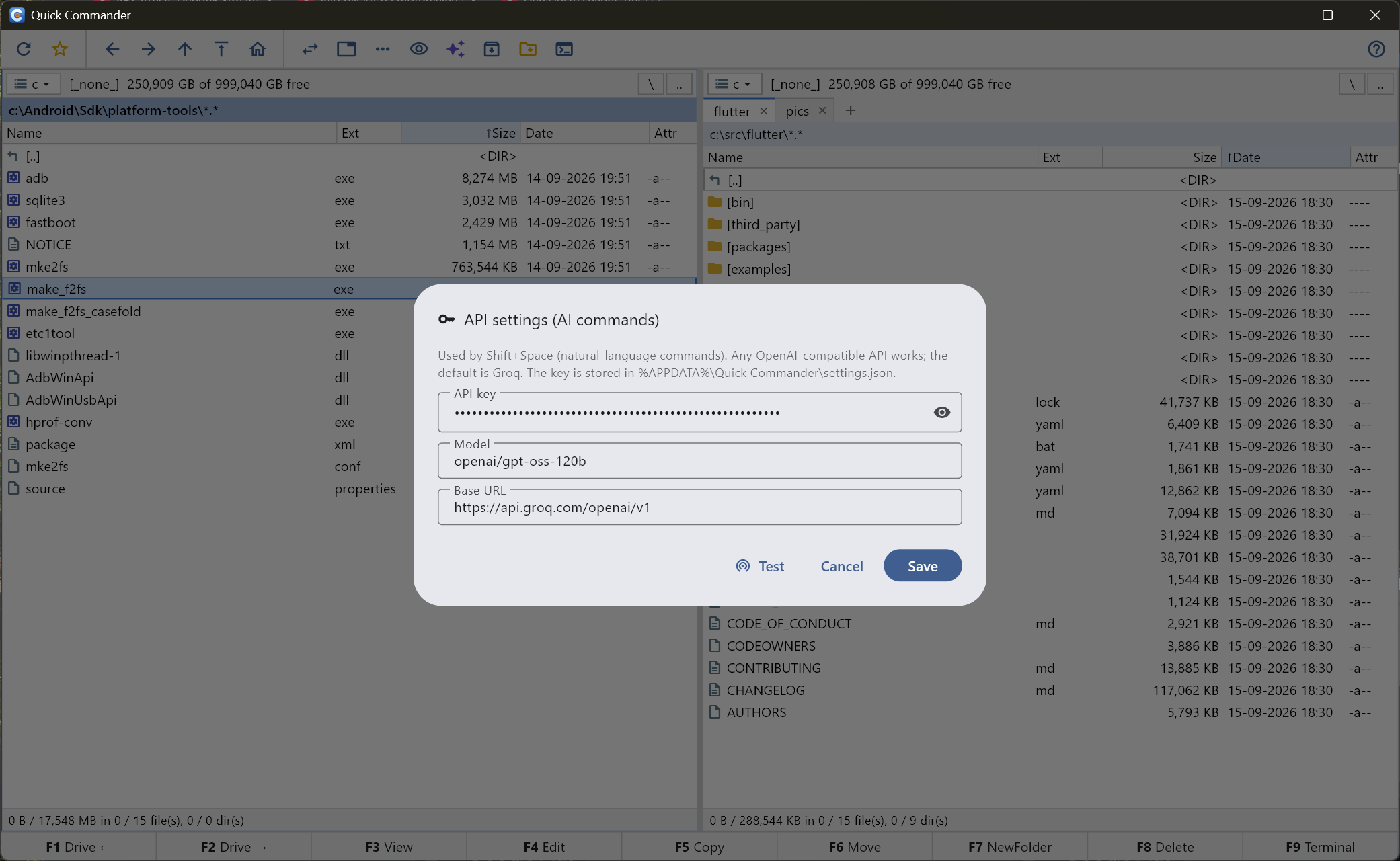Image resolution: width=1400 pixels, height=861 pixels.
Task: Open AI commands sparkle icon
Action: click(x=455, y=49)
